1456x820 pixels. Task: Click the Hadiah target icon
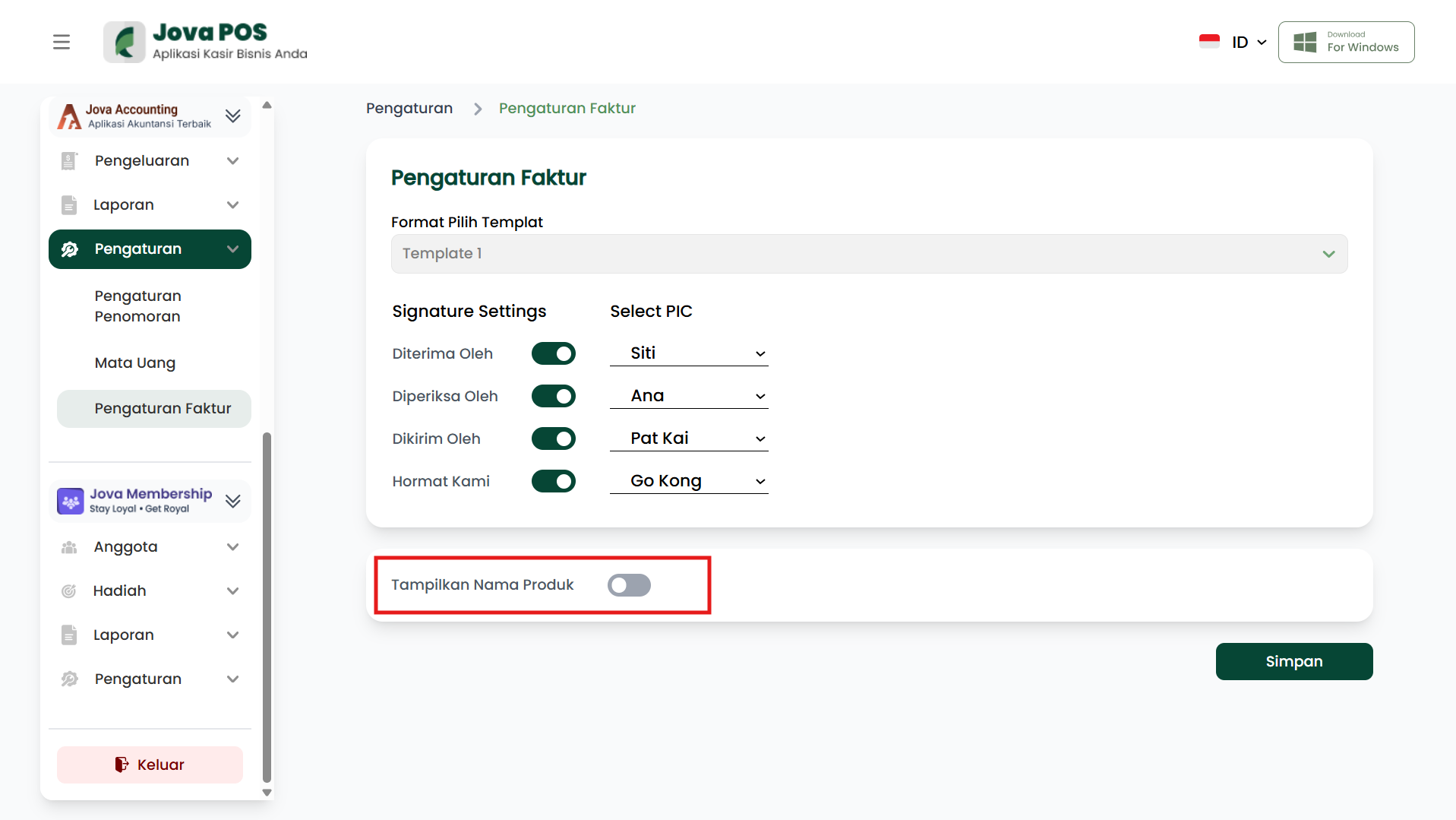pyautogui.click(x=69, y=591)
